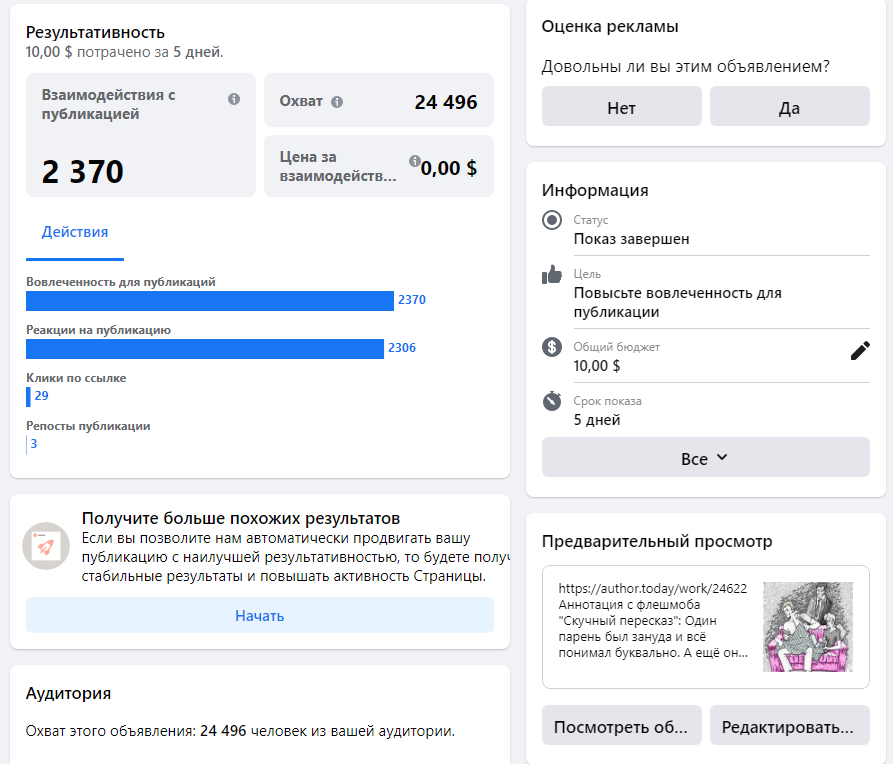
Task: Click info icon beside Взаимодействия с публикацией
Action: click(x=234, y=99)
